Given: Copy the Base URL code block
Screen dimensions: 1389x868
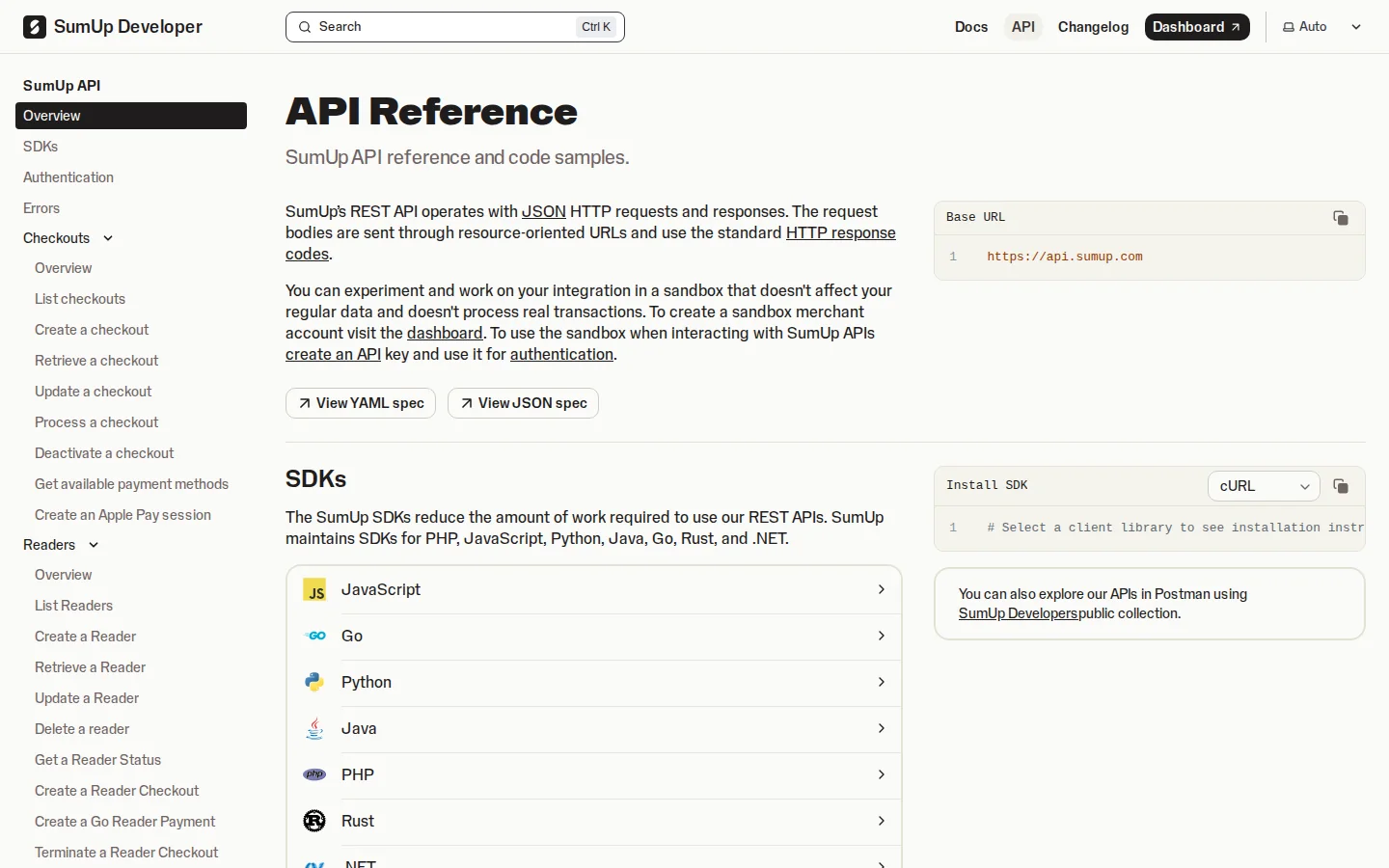Looking at the screenshot, I should [x=1341, y=218].
